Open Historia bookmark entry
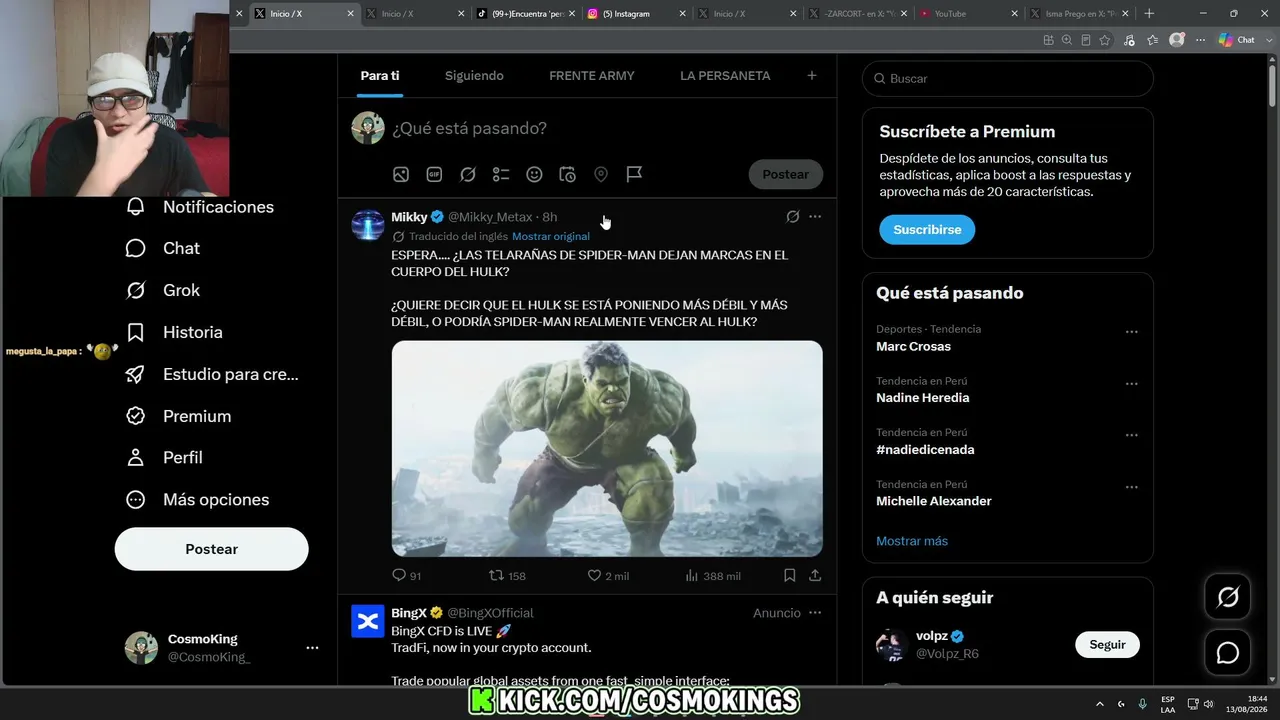This screenshot has width=1280, height=720. click(x=173, y=332)
